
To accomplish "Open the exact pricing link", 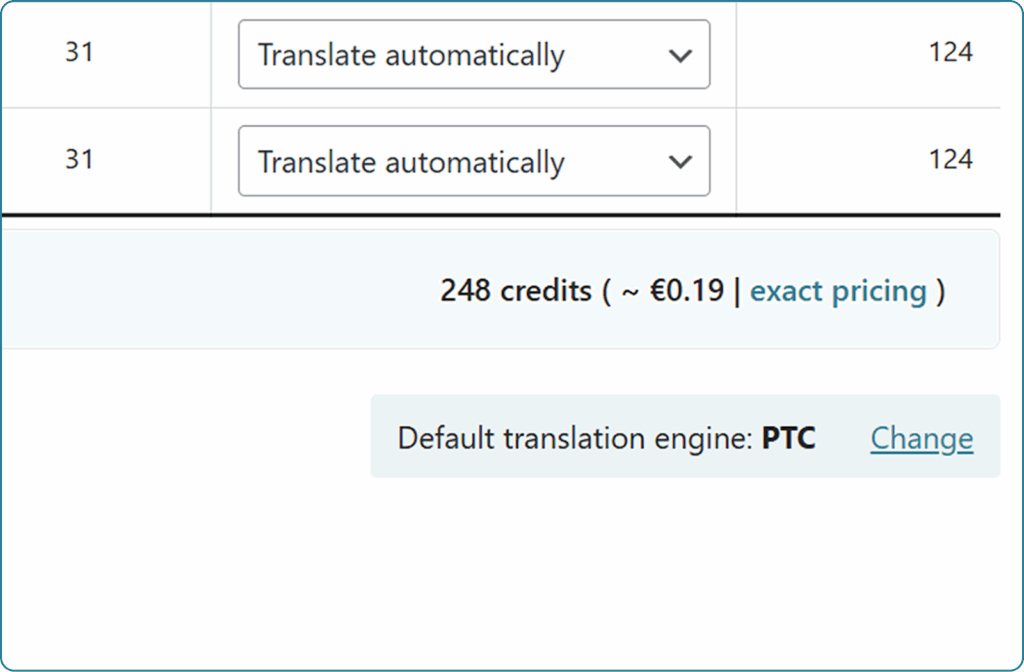I will click(838, 291).
